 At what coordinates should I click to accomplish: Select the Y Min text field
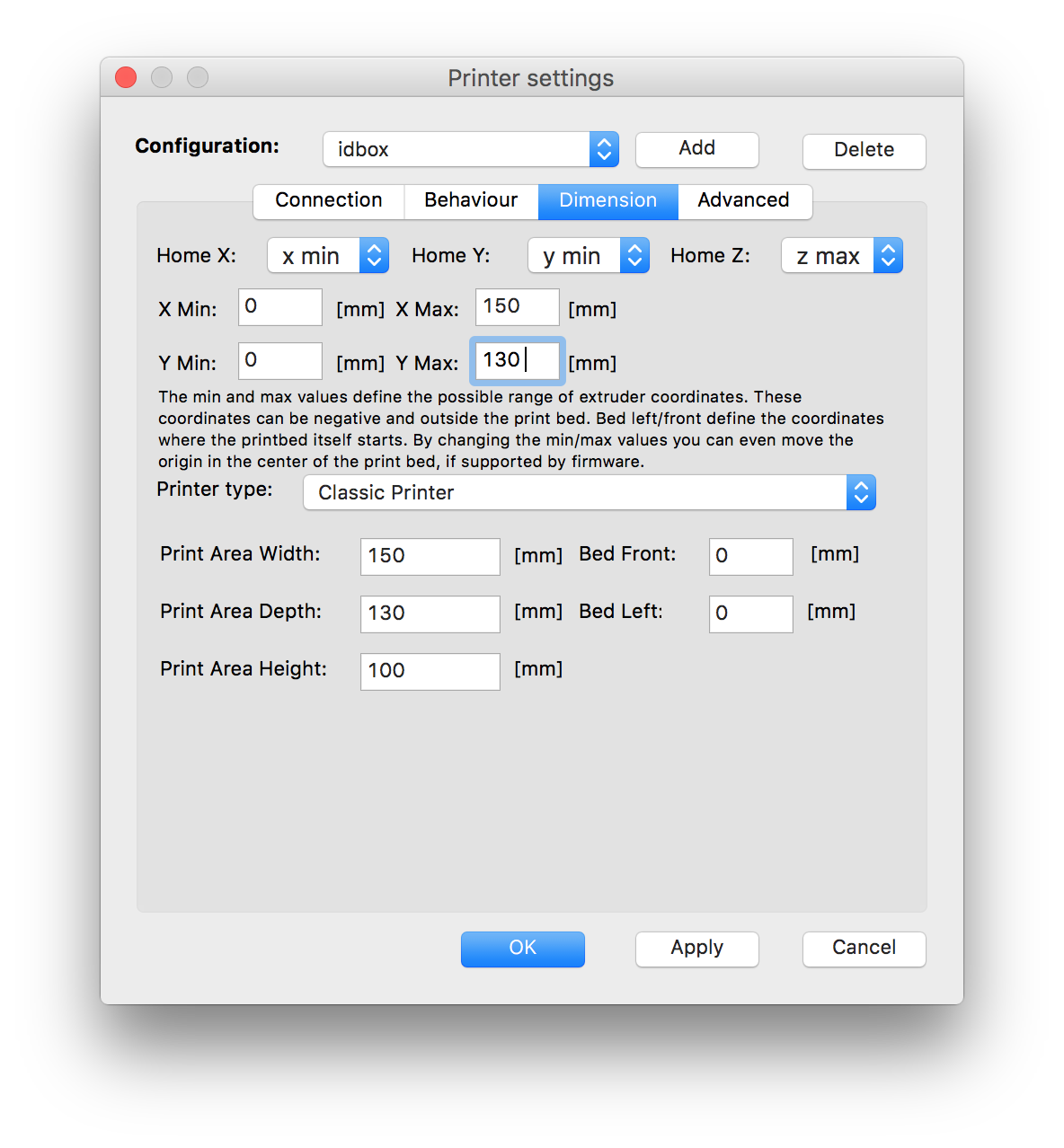[x=279, y=361]
